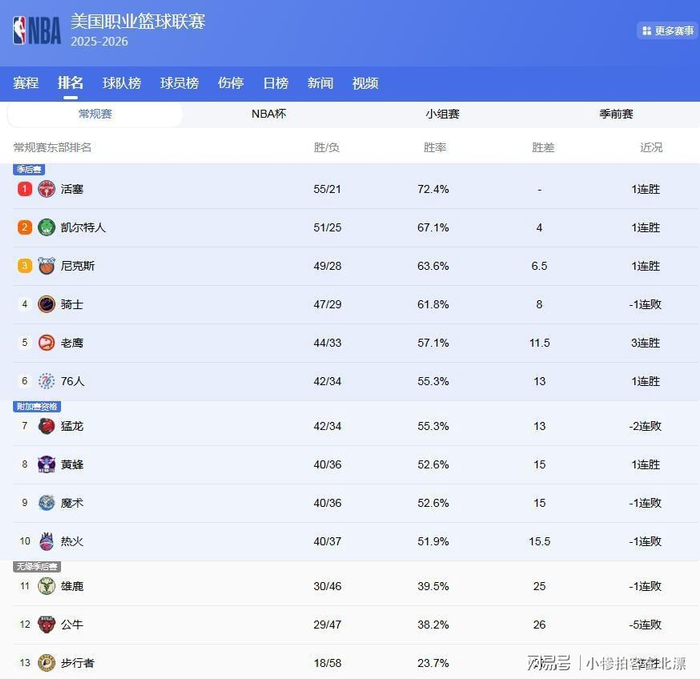Screen dimensions: 700x679
Task: Click the 61.8% win rate cell
Action: tap(433, 304)
